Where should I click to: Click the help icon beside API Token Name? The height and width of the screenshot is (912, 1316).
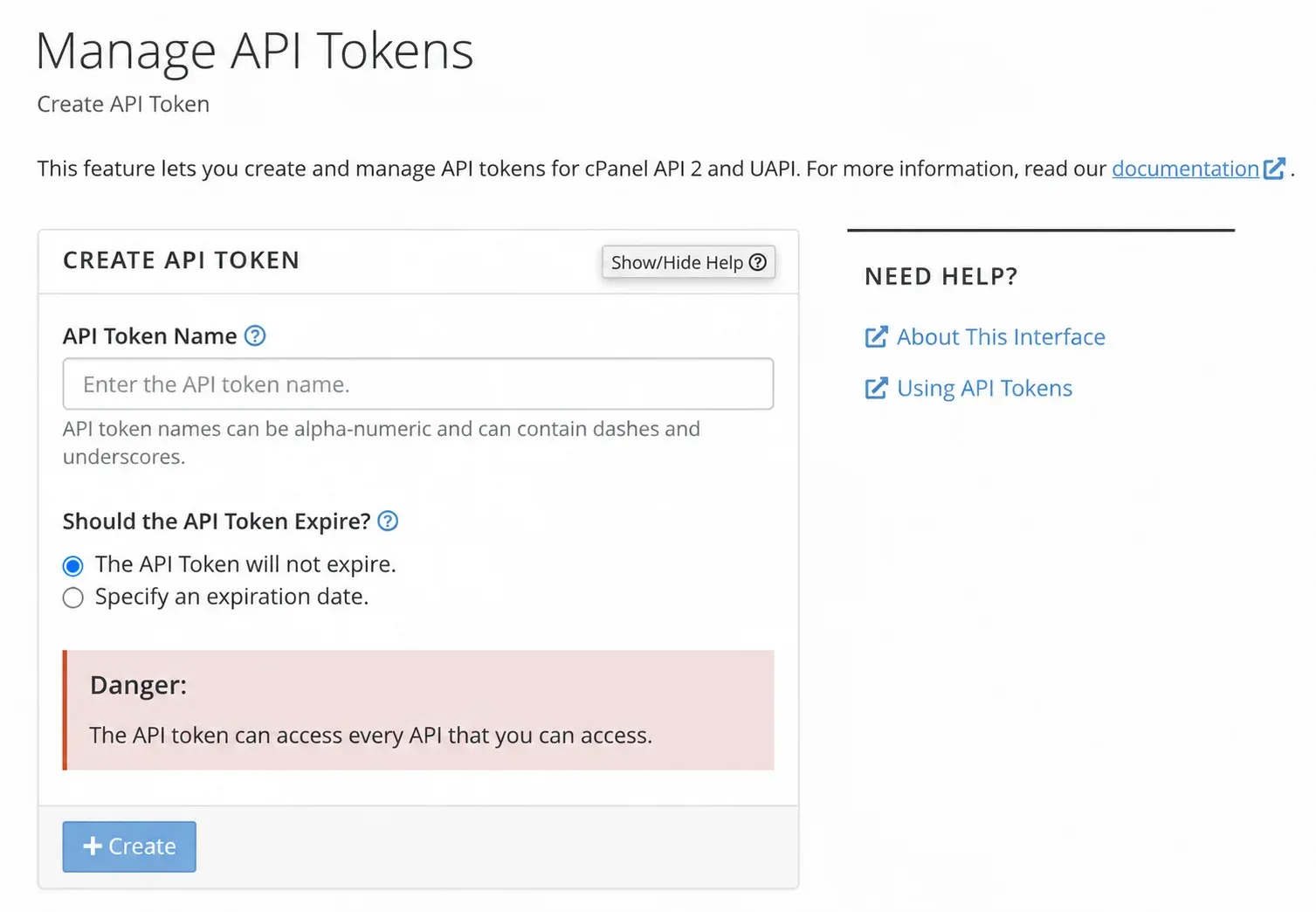pos(255,335)
